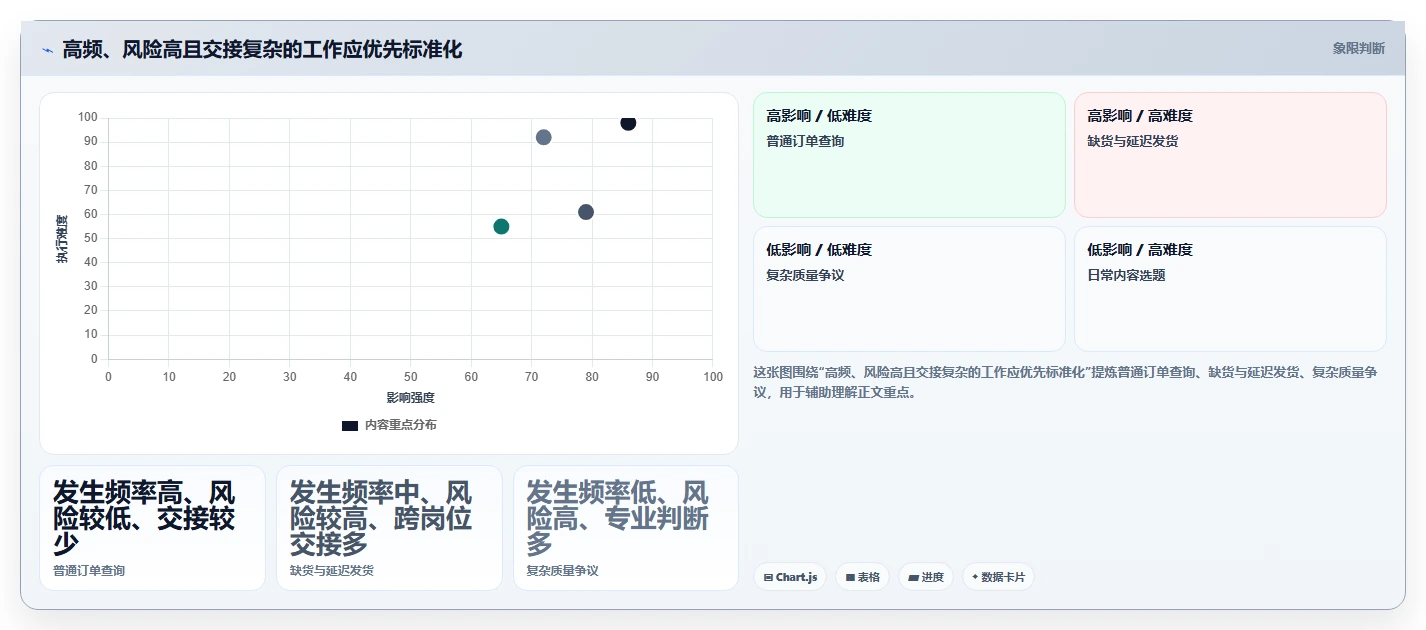Click the 内容重点分布 legend label
The image size is (1426, 630).
400,425
